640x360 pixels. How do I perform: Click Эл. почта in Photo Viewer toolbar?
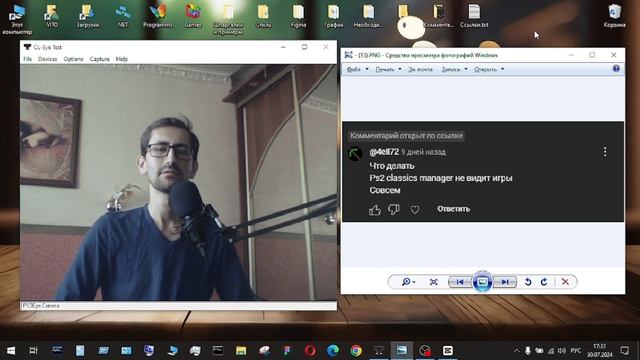click(420, 69)
